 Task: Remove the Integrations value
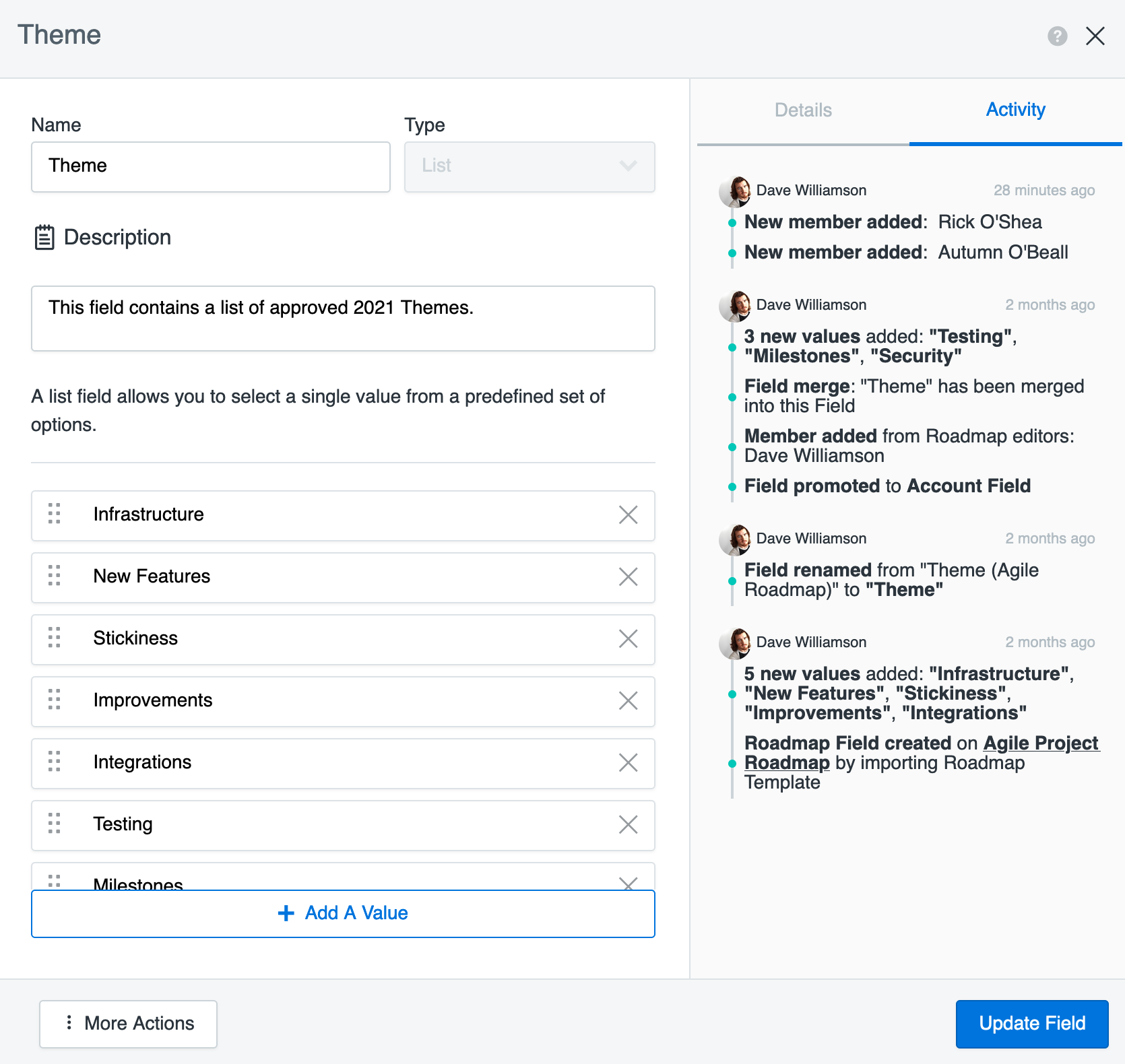[628, 763]
